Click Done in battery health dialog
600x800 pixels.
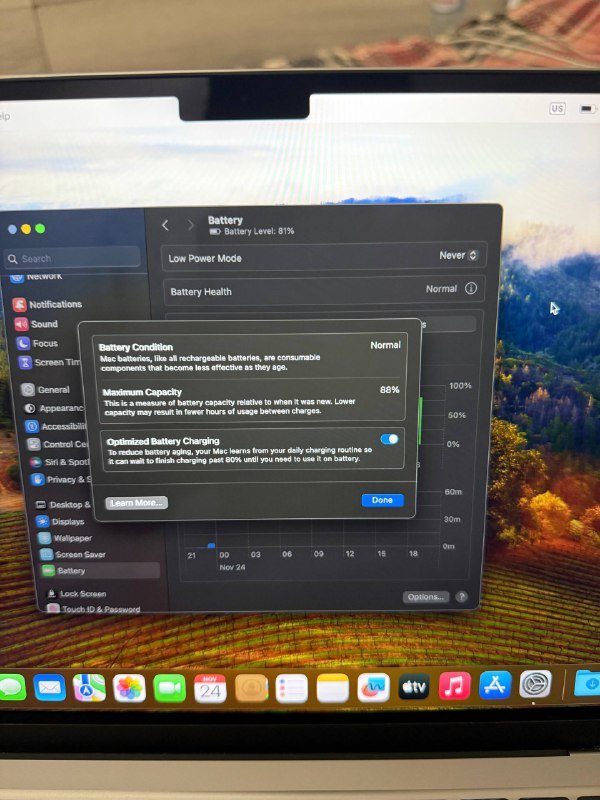(x=383, y=500)
